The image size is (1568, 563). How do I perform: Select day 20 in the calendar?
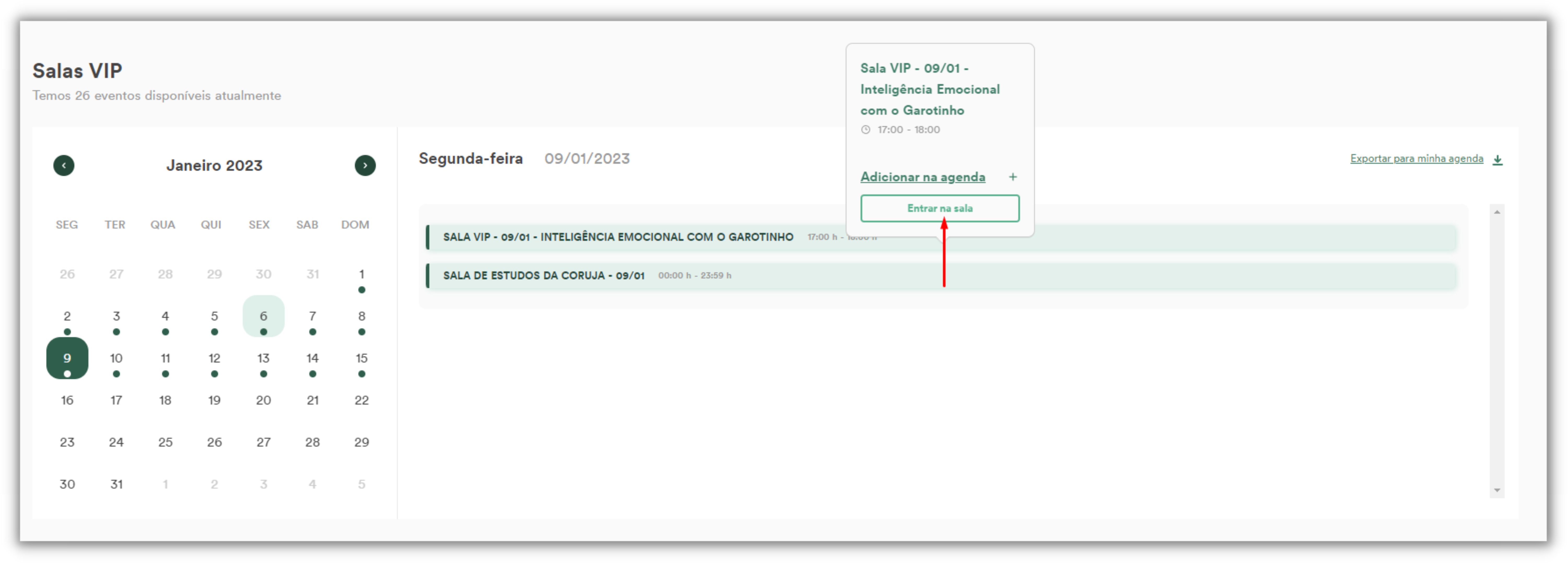point(264,400)
